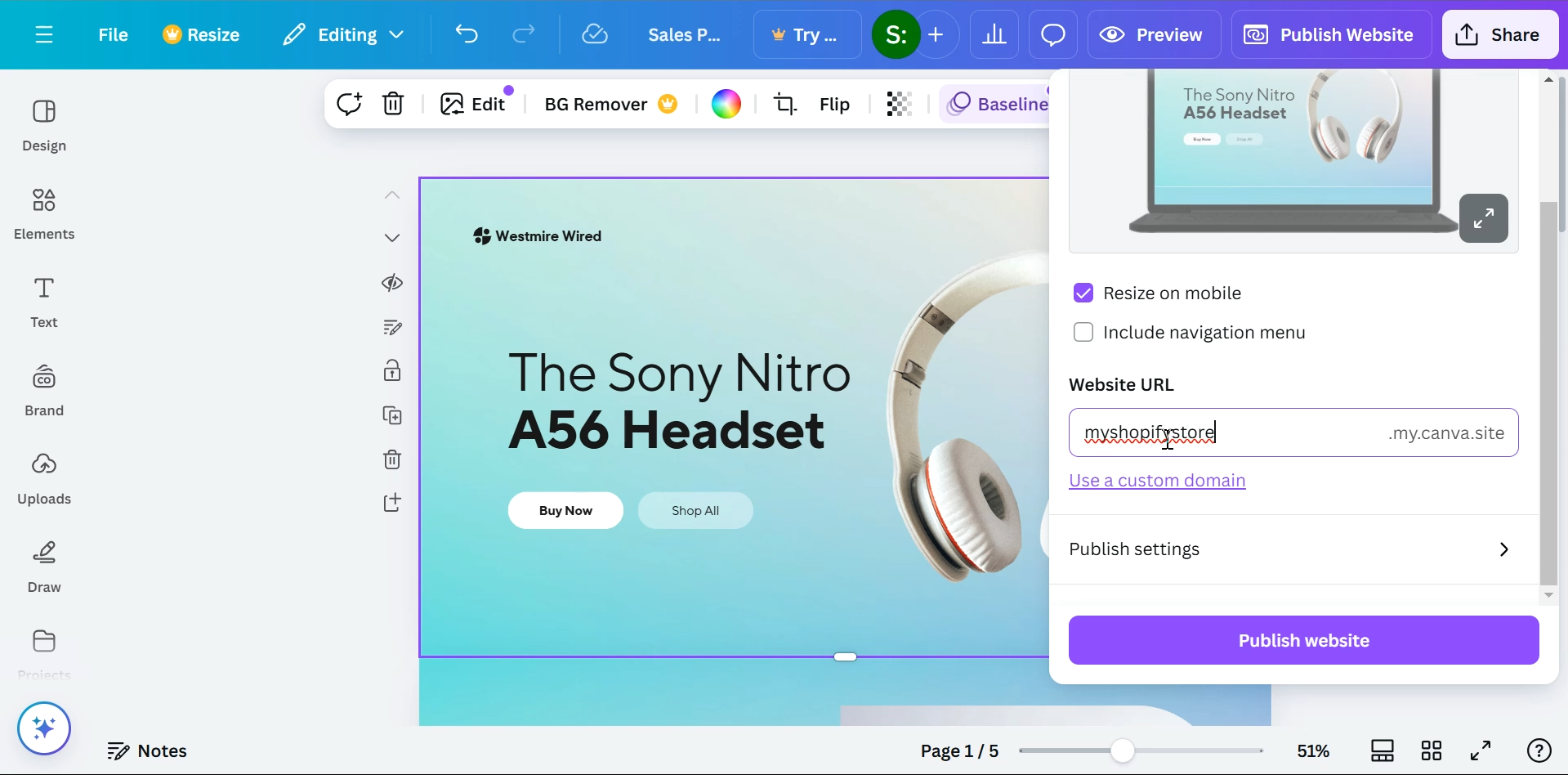The image size is (1568, 775).
Task: Redo the last action
Action: [x=523, y=34]
